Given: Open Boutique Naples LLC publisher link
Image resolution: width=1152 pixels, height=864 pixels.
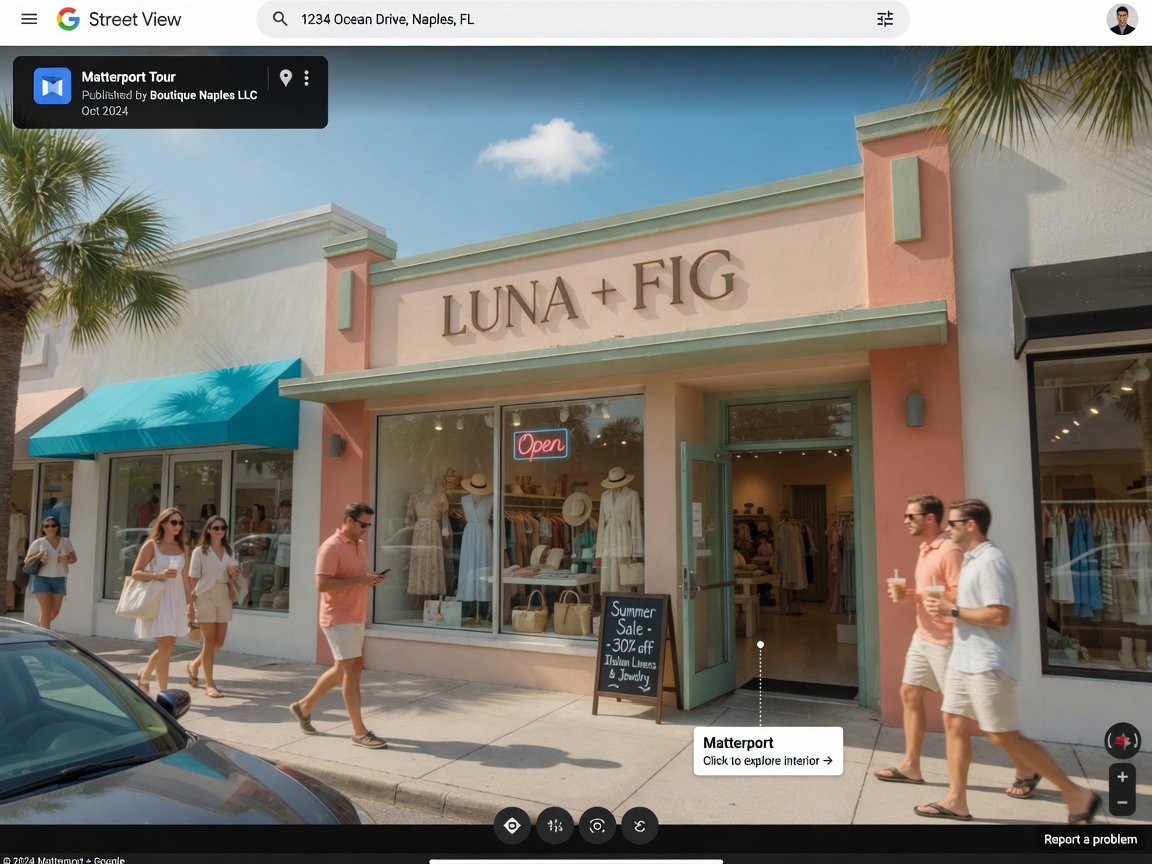Looking at the screenshot, I should click(x=204, y=95).
